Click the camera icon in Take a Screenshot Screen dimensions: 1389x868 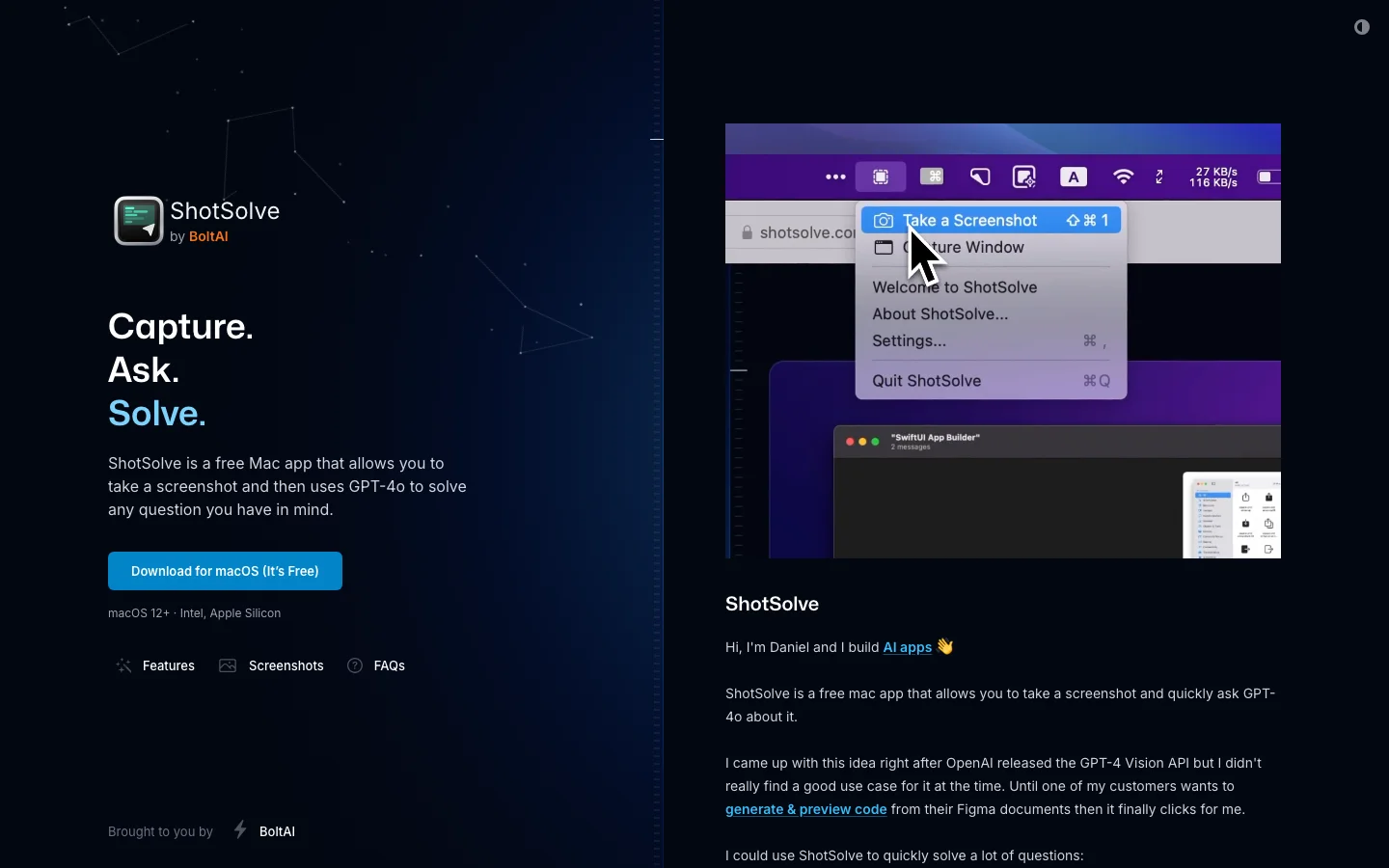[x=885, y=221]
